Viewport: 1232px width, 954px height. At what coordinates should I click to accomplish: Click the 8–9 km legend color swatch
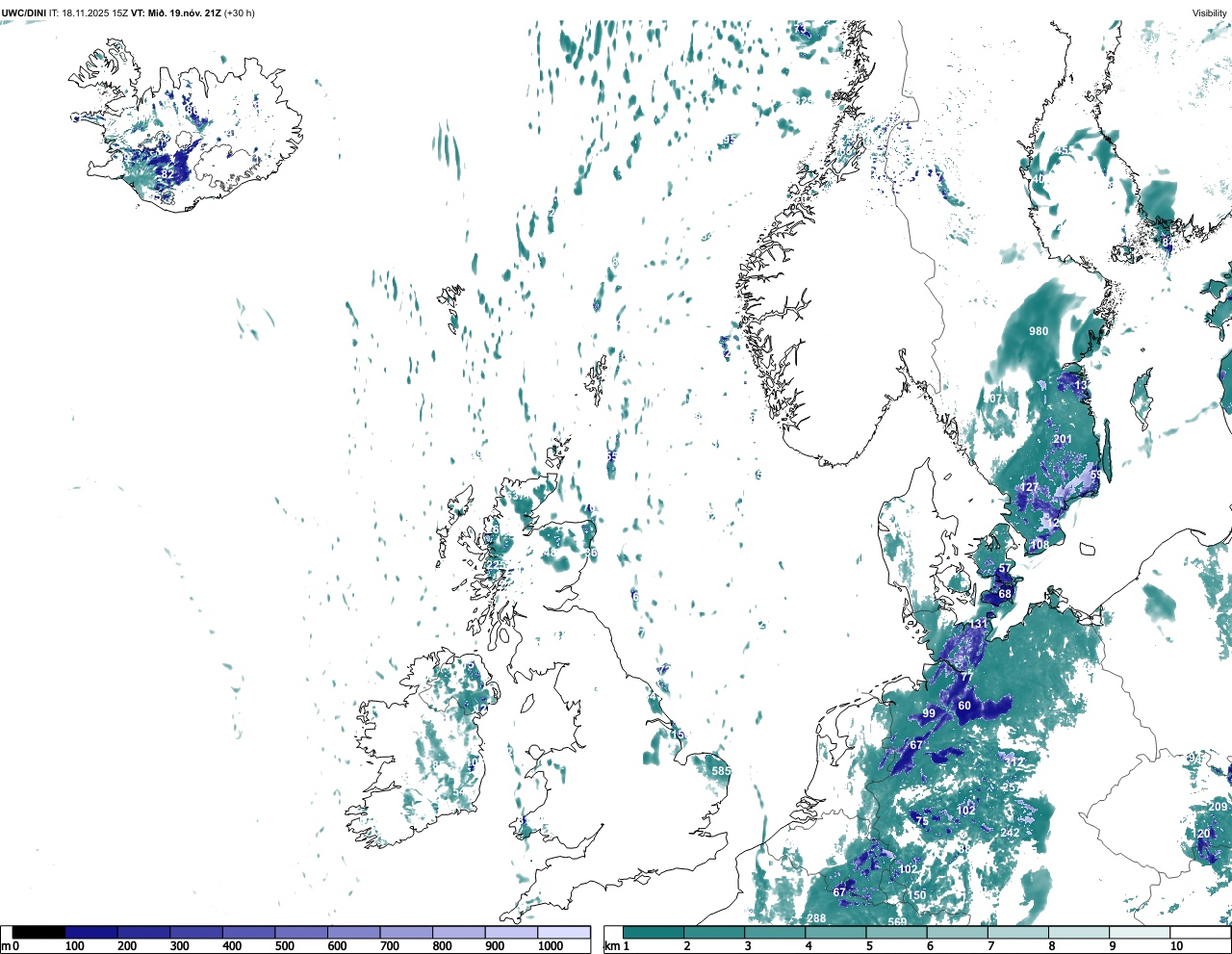1080,932
